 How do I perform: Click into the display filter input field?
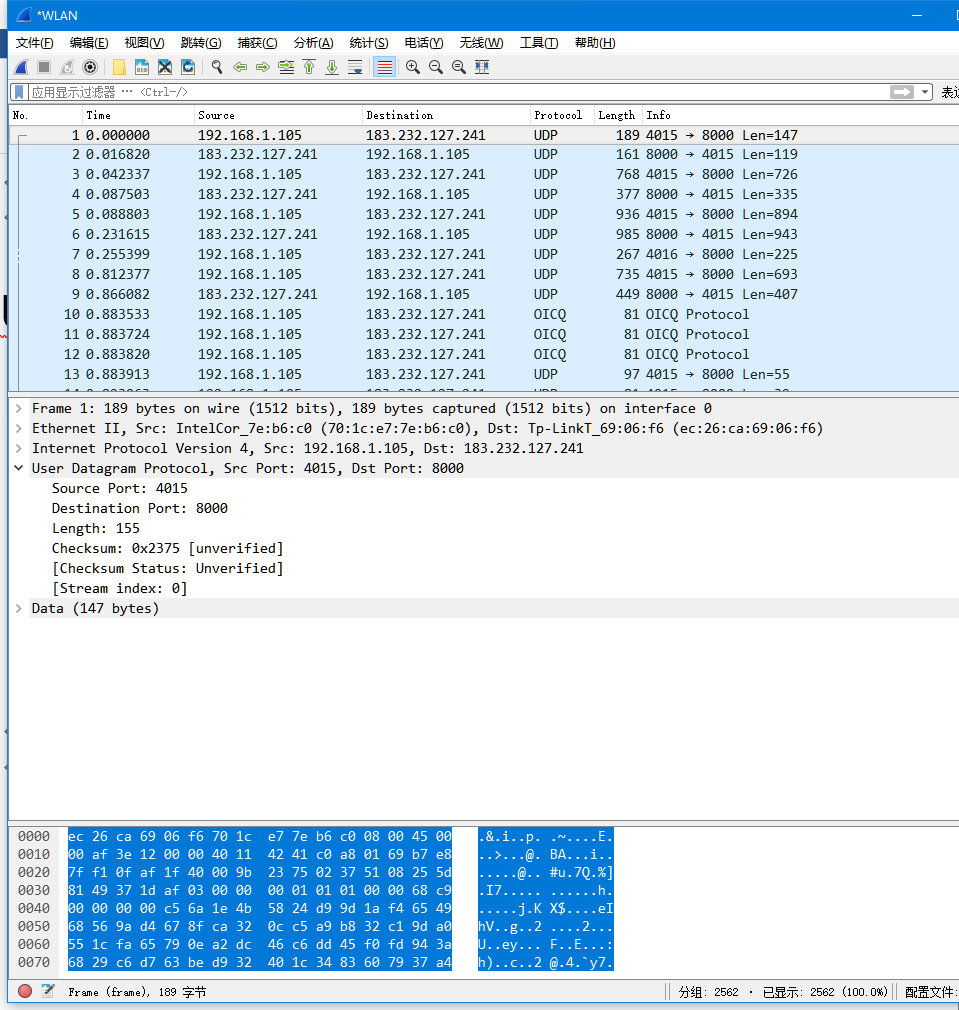(450, 92)
